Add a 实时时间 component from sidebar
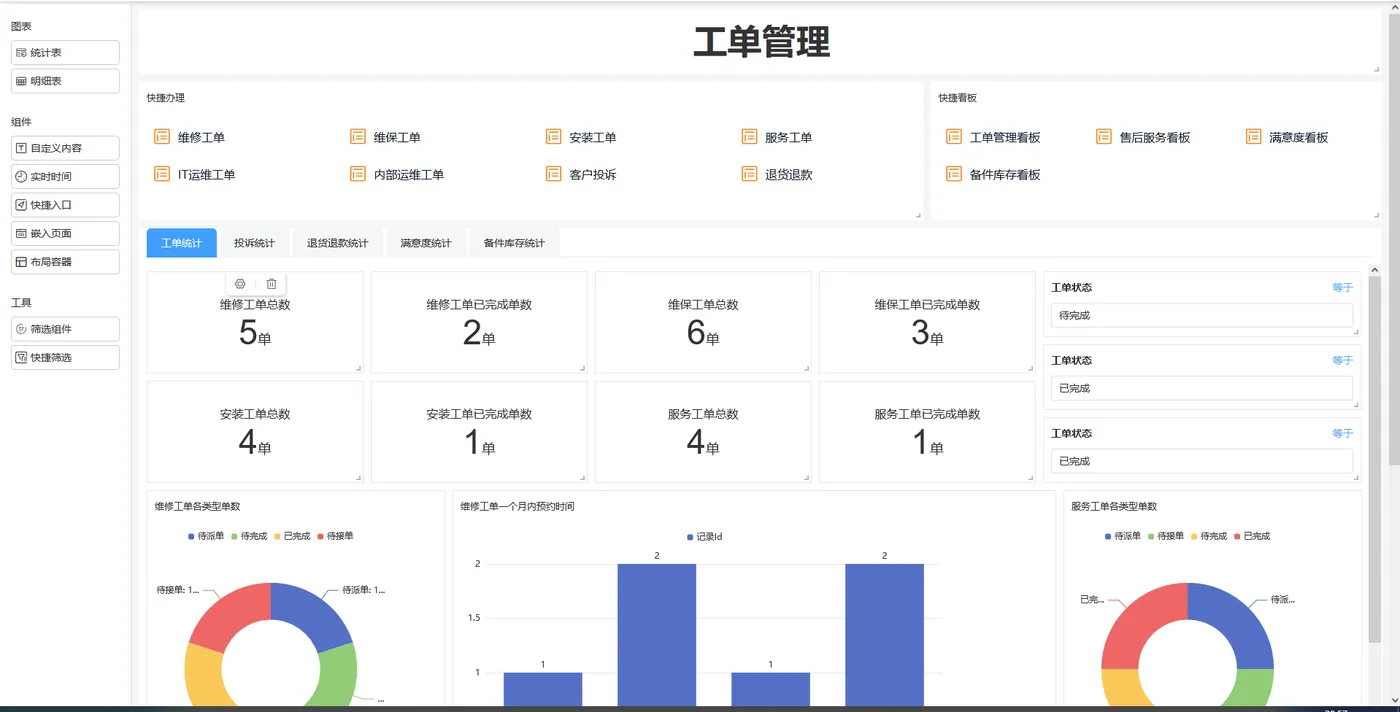The width and height of the screenshot is (1400, 712). point(64,176)
